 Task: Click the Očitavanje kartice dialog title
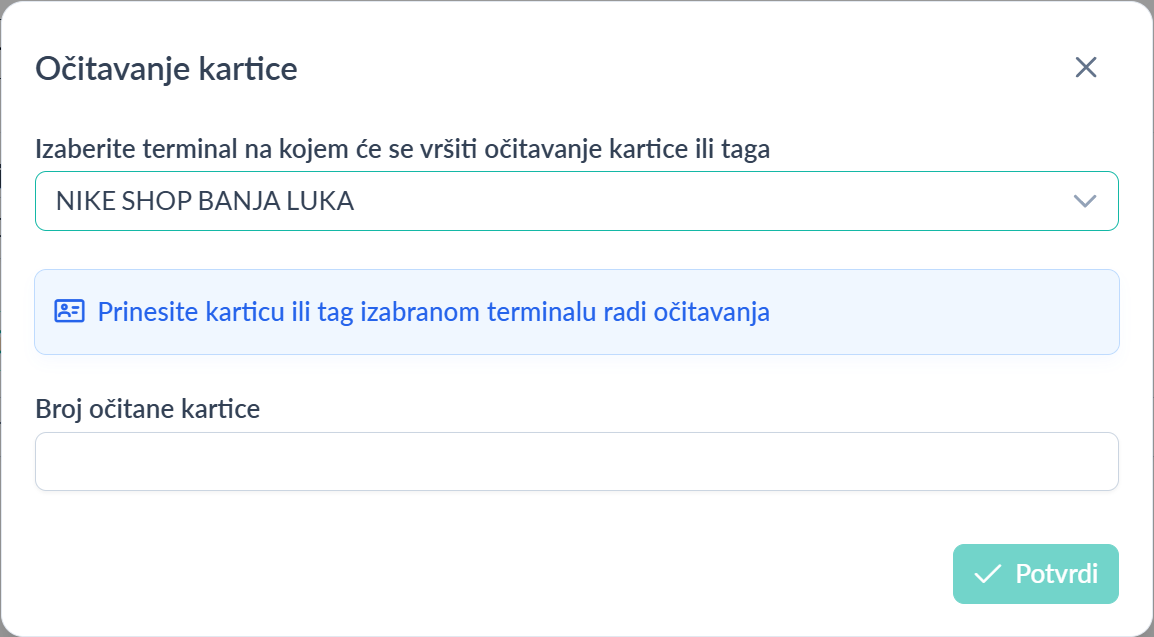coord(166,69)
